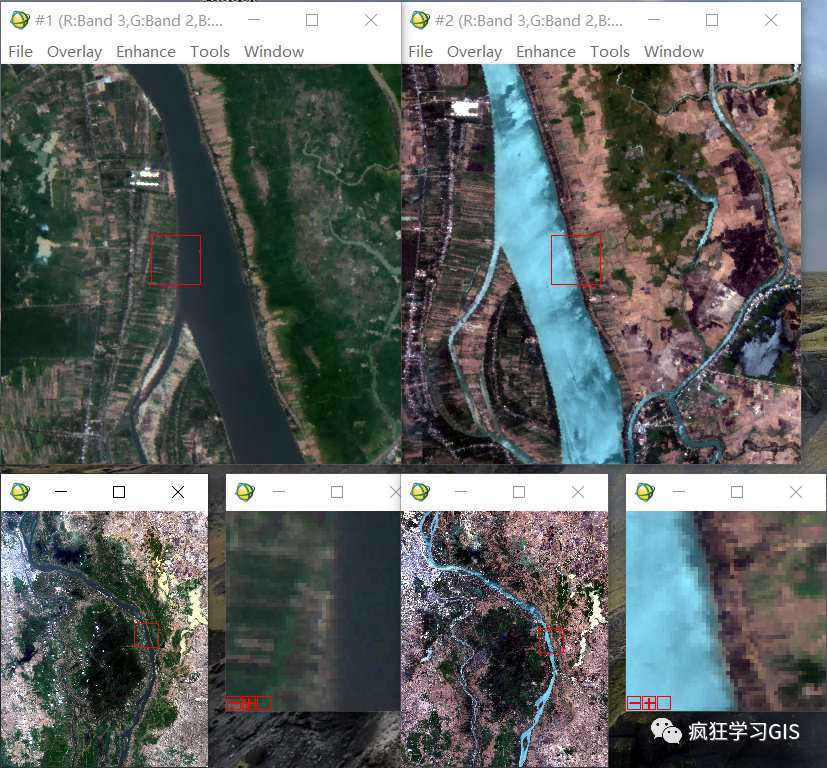The image size is (827, 768).
Task: Zoom out with minus box in dark-river zoom window
Action: tap(234, 703)
